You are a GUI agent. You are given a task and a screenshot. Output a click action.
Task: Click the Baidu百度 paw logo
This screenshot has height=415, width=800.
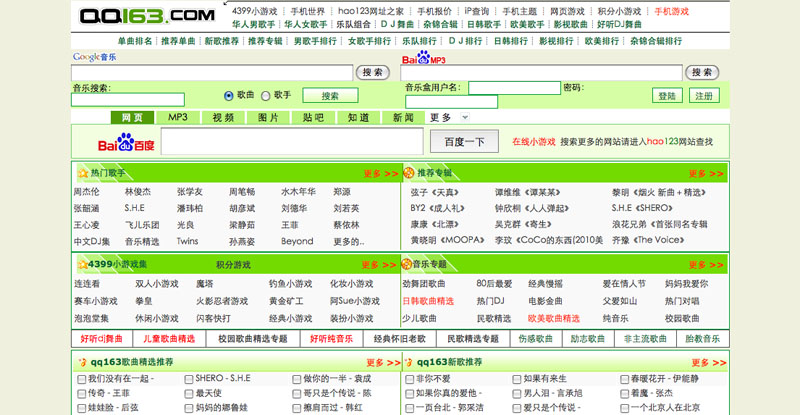(x=126, y=142)
